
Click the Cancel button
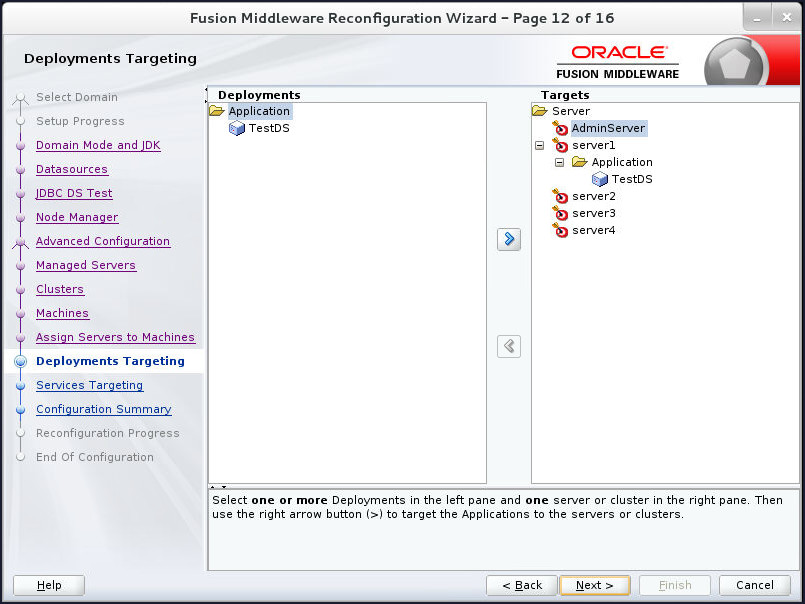pyautogui.click(x=755, y=585)
